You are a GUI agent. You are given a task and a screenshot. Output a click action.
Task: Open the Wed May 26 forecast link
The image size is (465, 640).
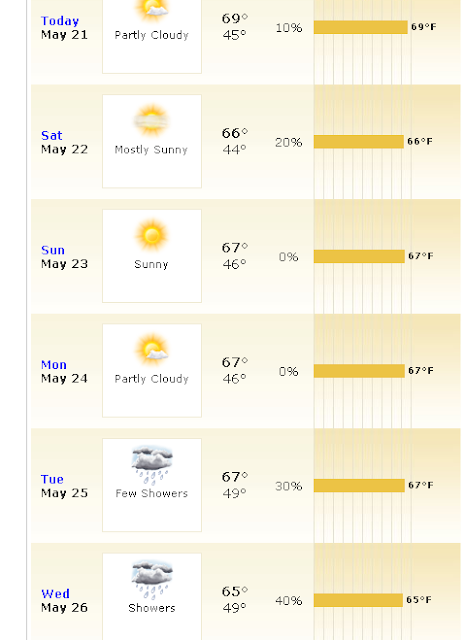[x=56, y=594]
